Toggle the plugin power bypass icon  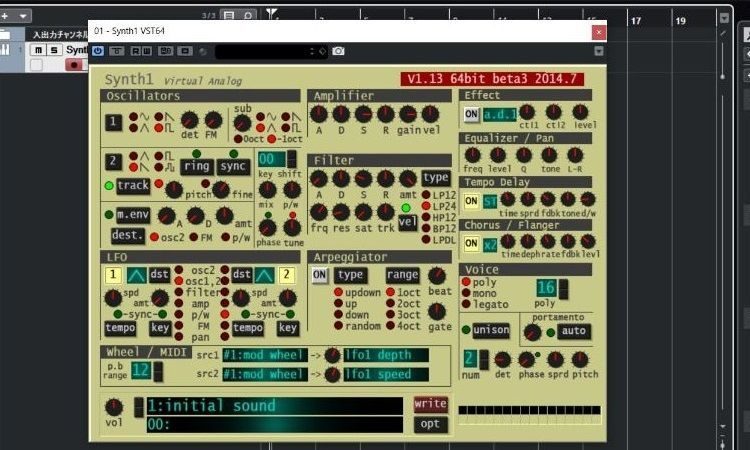tap(98, 51)
